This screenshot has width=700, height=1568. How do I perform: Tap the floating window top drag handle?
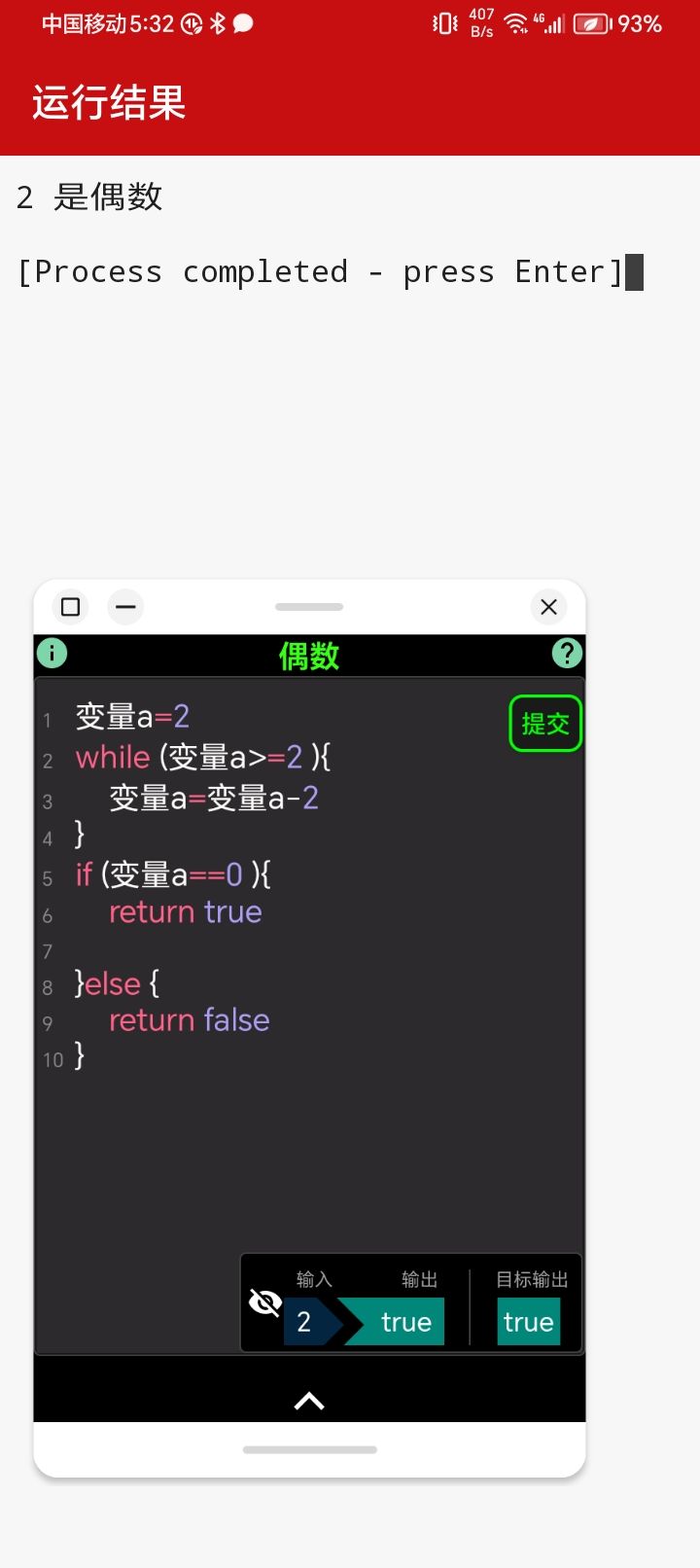coord(309,607)
